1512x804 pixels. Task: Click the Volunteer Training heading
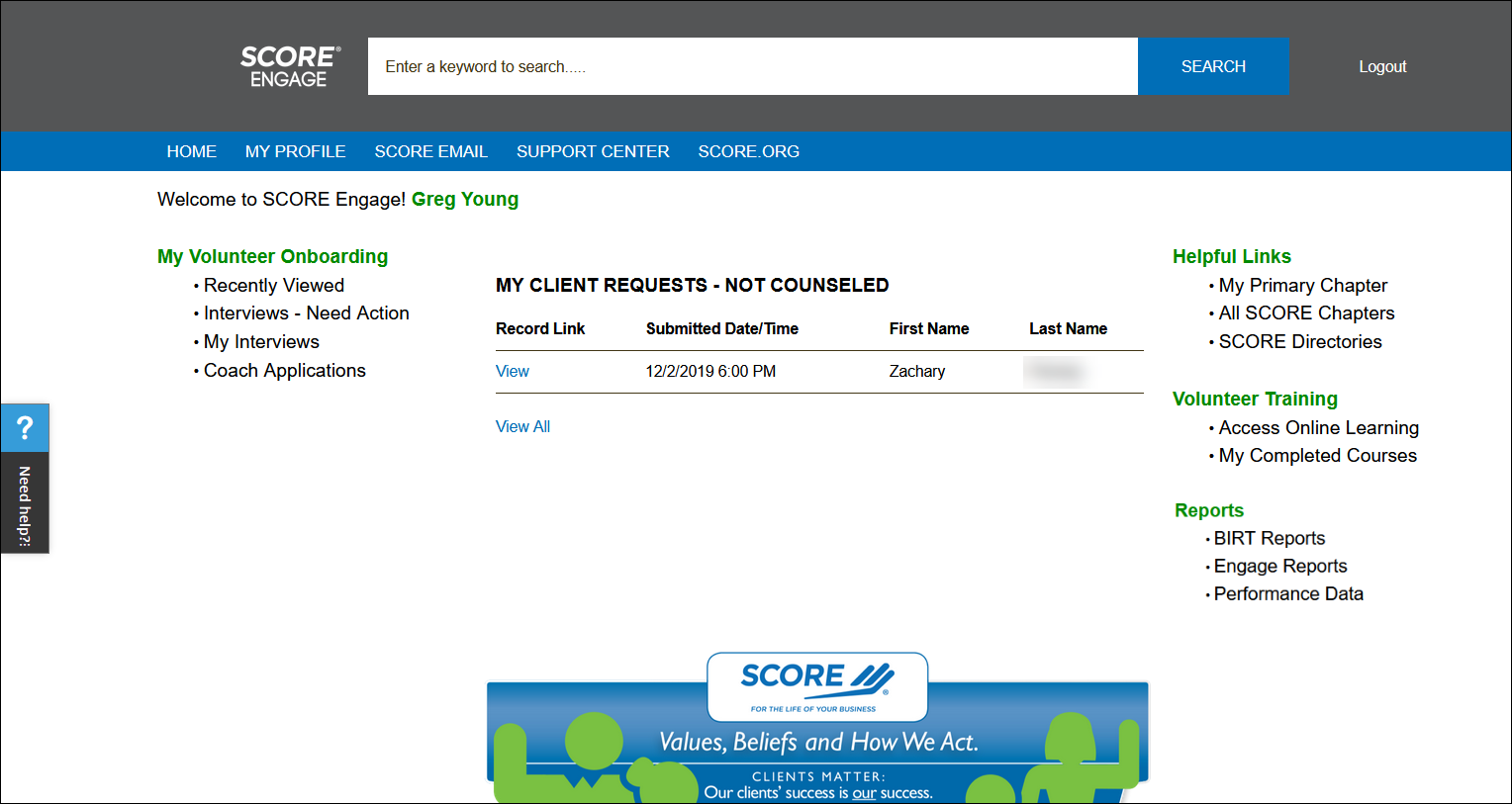[x=1255, y=399]
